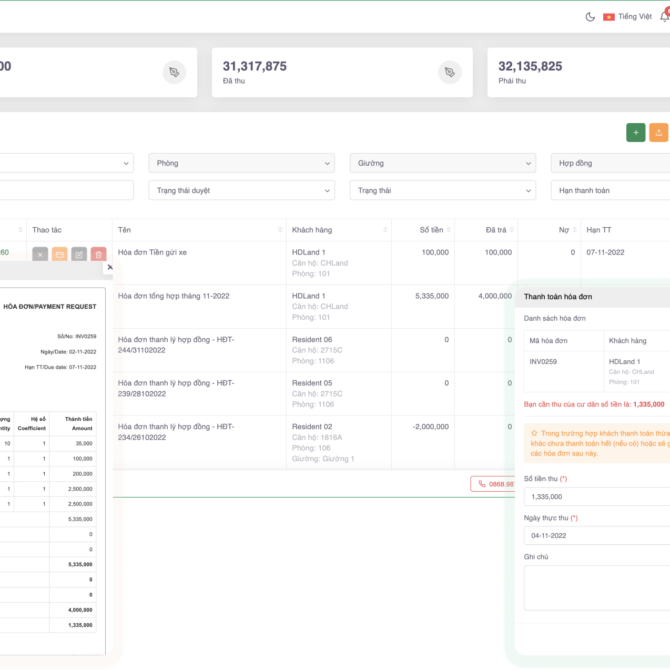Switch language via Tiếng Việt selector
This screenshot has width=670, height=670.
coord(628,17)
